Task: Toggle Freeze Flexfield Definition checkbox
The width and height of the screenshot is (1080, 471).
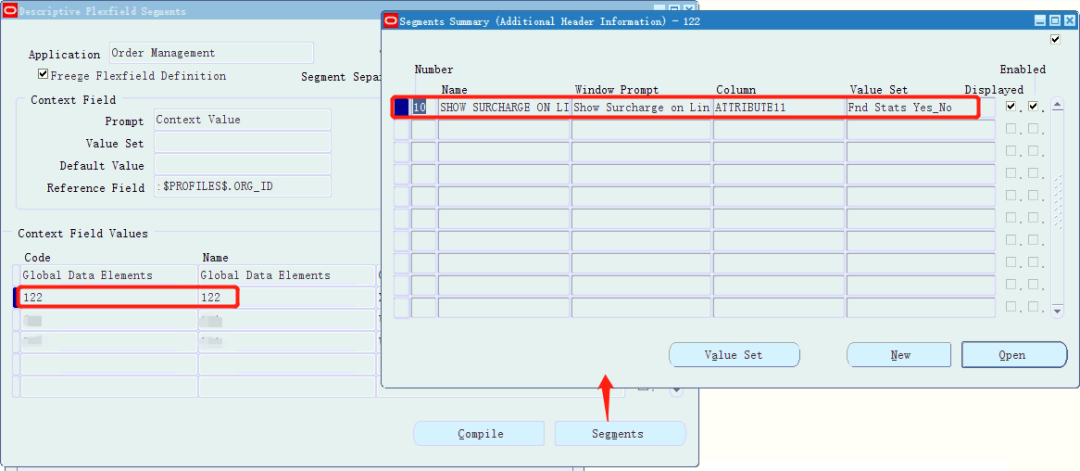Action: 43,74
